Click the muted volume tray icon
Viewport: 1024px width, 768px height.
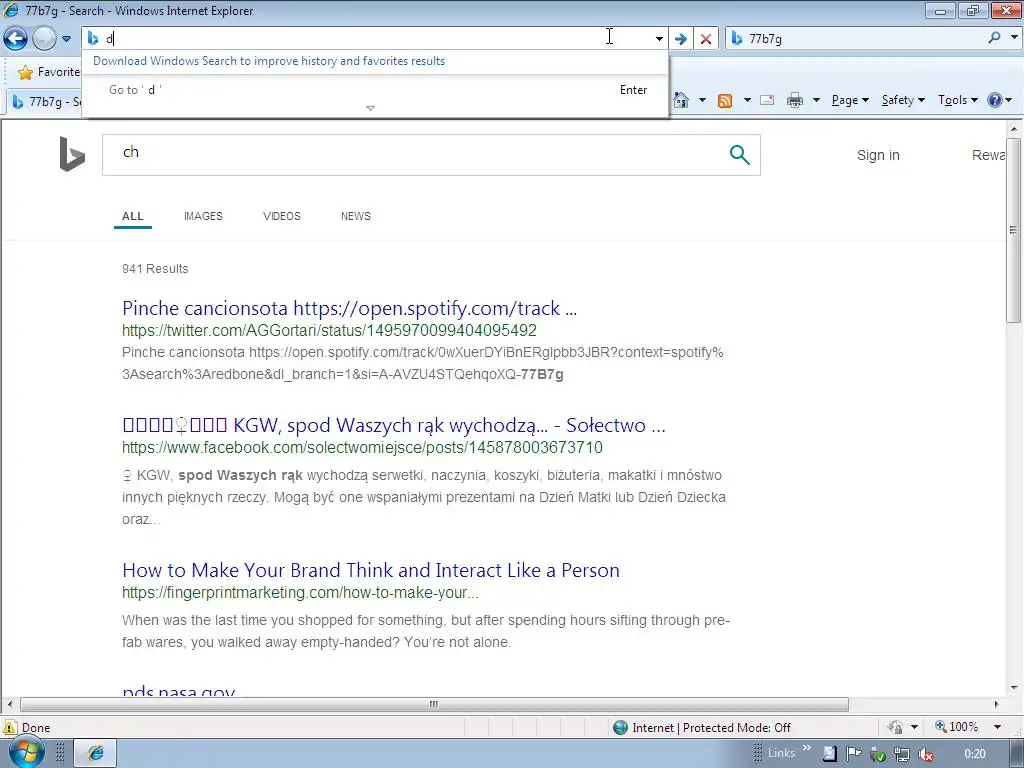[x=925, y=754]
